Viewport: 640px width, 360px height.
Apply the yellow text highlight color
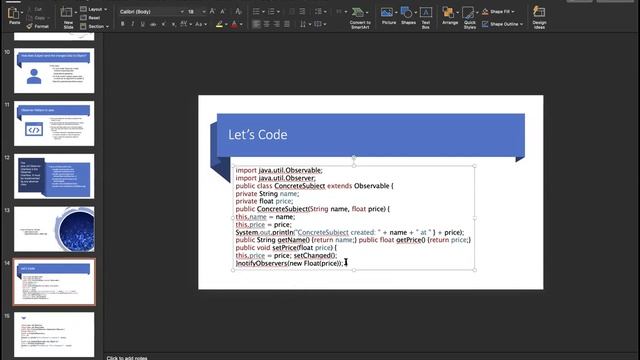tap(219, 24)
